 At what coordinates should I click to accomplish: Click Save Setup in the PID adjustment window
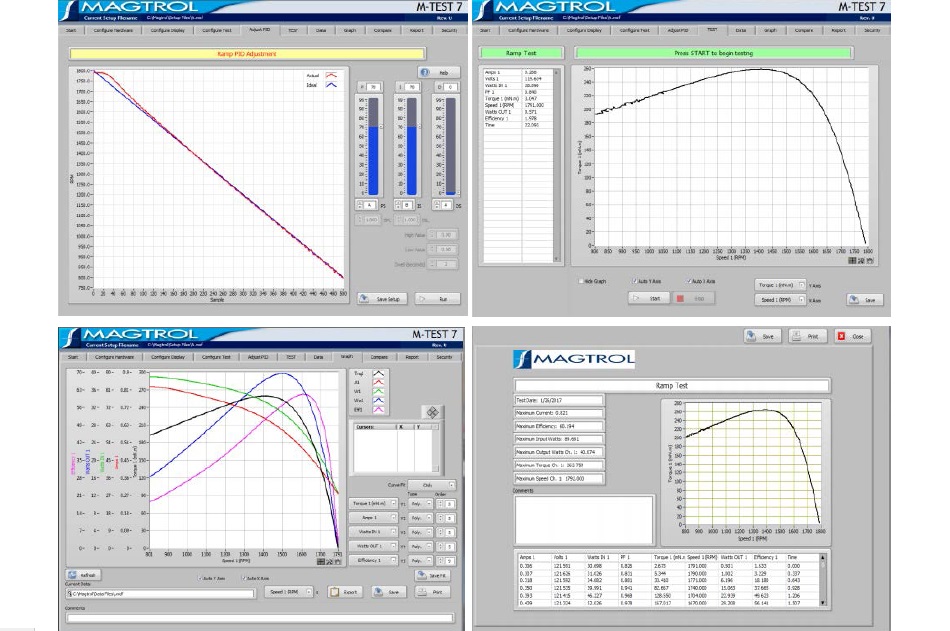click(382, 299)
